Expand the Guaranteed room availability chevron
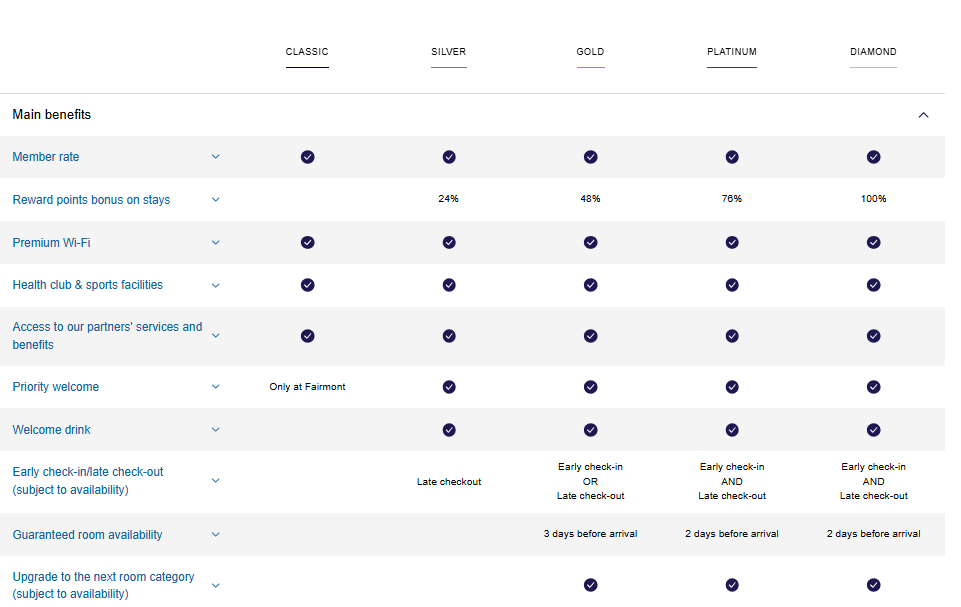Image resolution: width=961 pixels, height=607 pixels. click(215, 535)
